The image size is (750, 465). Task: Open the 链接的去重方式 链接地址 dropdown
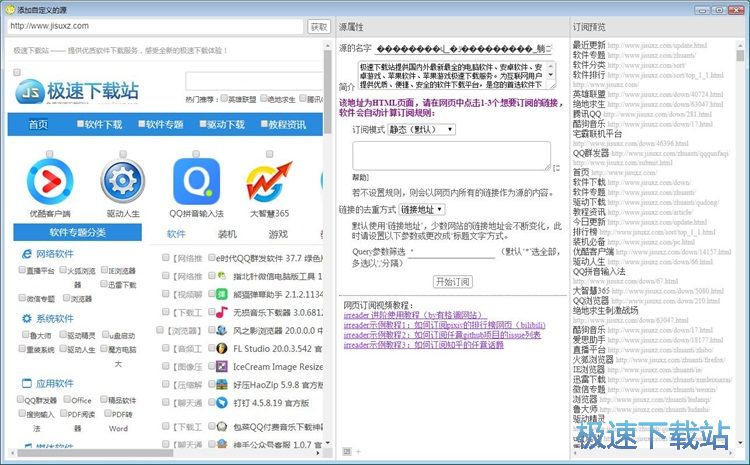pyautogui.click(x=422, y=209)
